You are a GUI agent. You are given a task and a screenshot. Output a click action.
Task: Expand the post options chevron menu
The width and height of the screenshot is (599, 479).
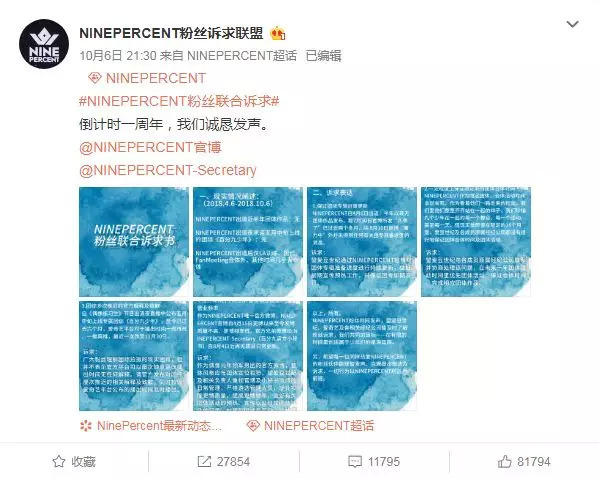tap(572, 24)
